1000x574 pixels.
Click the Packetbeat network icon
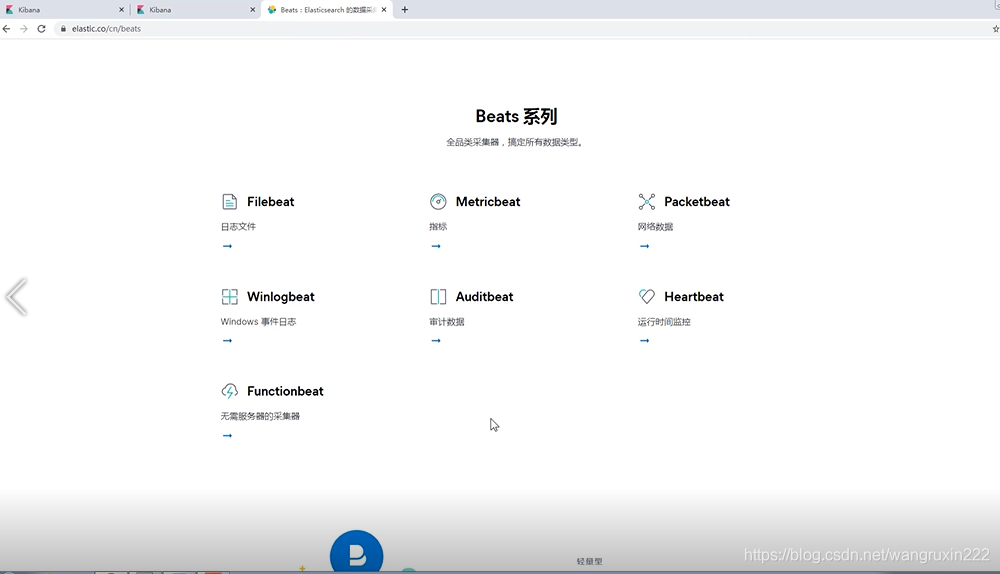(x=647, y=202)
